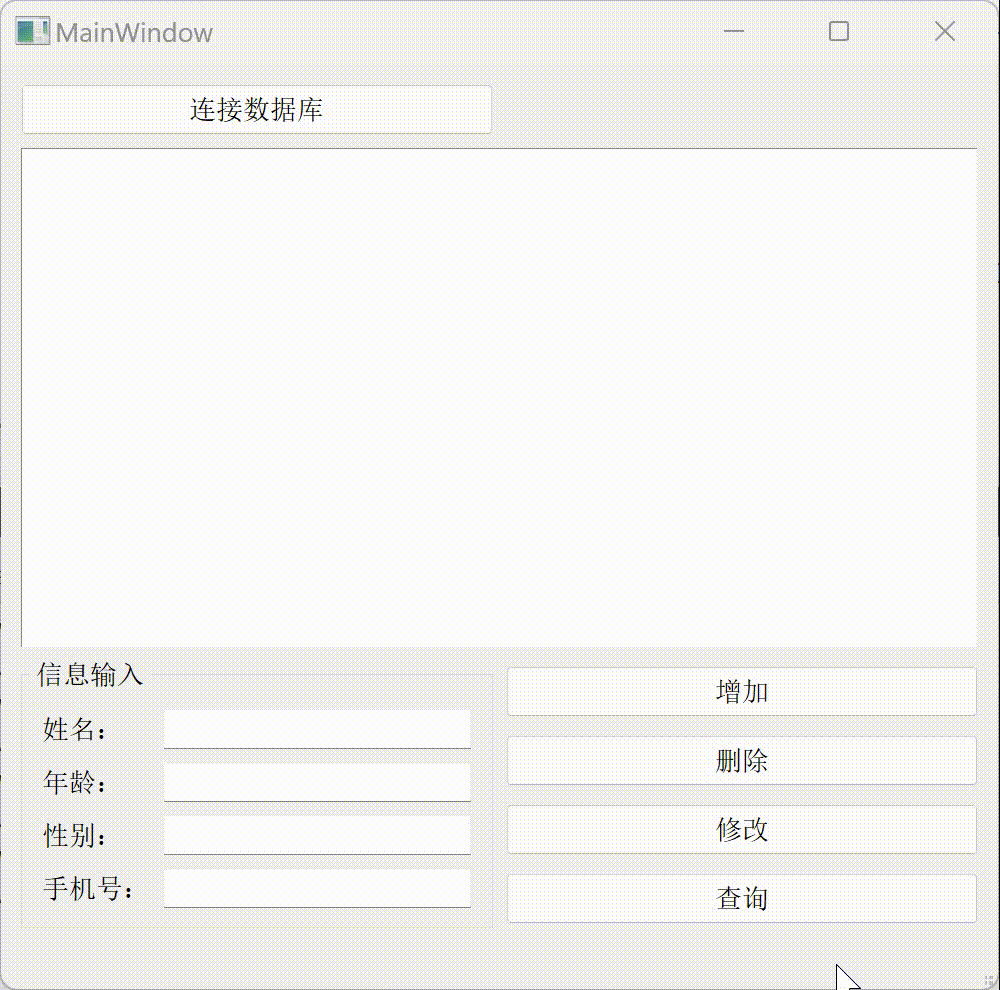This screenshot has height=990, width=1000.
Task: Maximize the MainWindow window
Action: pyautogui.click(x=839, y=31)
